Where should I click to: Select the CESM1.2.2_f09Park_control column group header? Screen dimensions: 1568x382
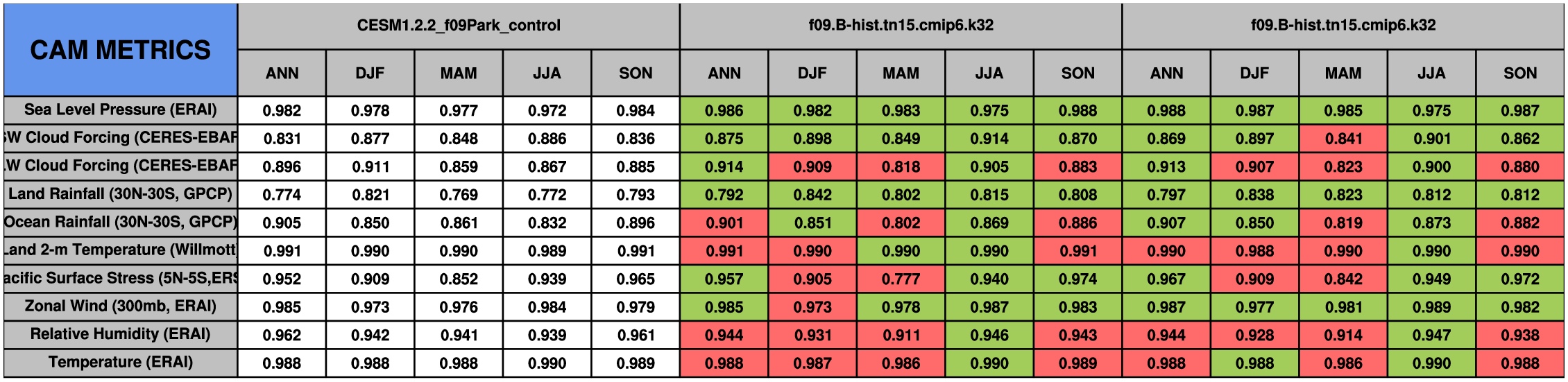point(459,26)
